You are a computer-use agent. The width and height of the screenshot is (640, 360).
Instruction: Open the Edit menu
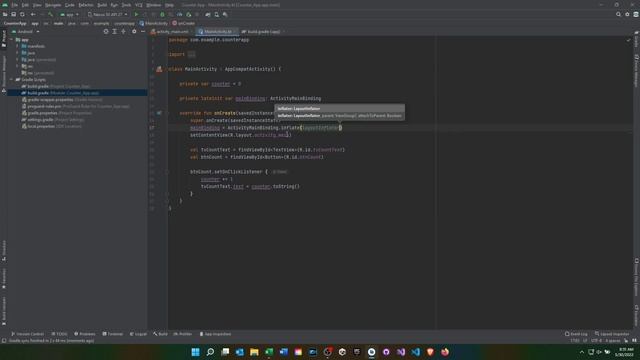click(x=25, y=5)
